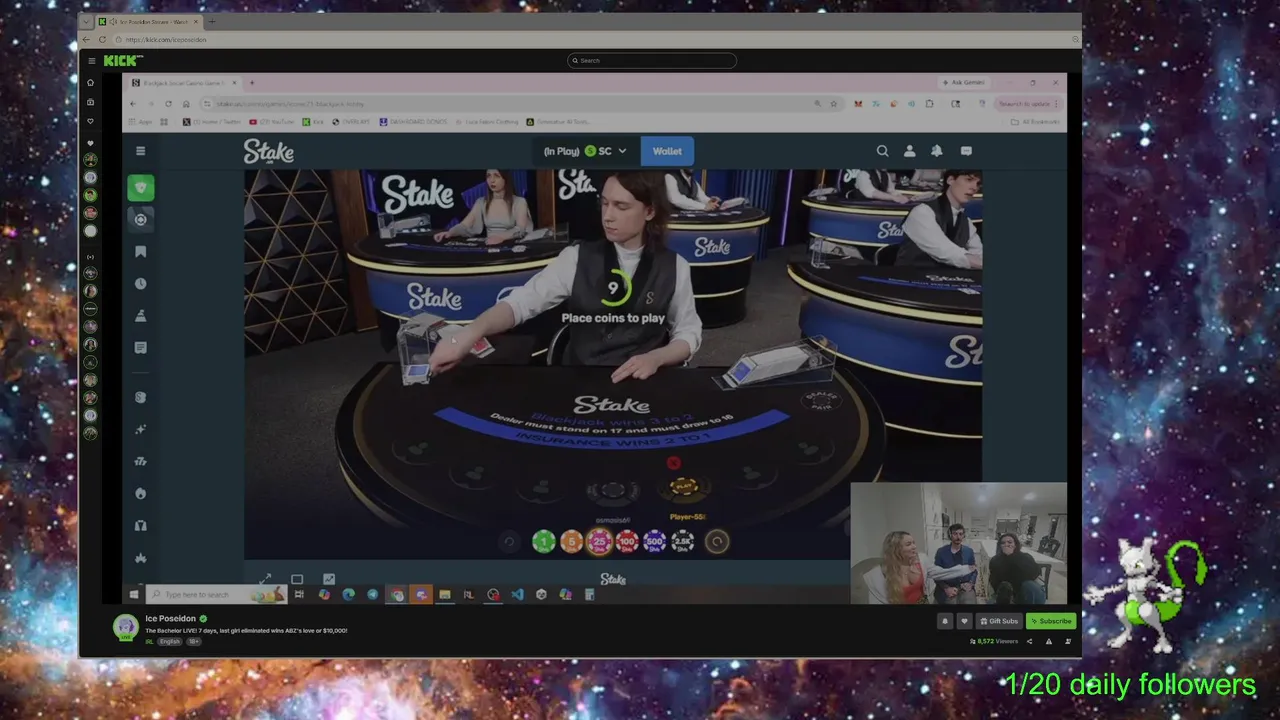Click the undo bet icon left of chips
1280x720 pixels.
point(509,542)
